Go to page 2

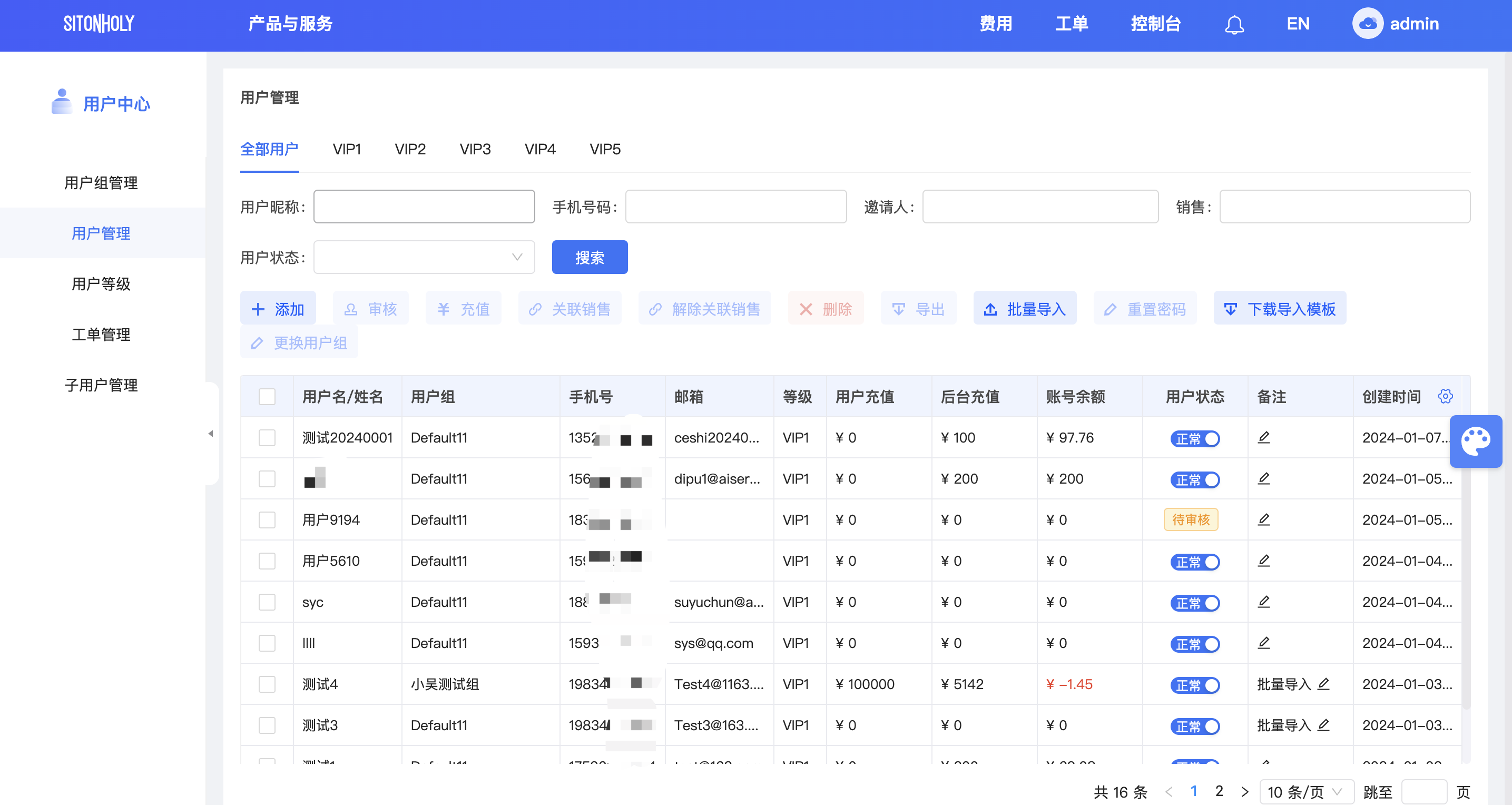(1219, 791)
